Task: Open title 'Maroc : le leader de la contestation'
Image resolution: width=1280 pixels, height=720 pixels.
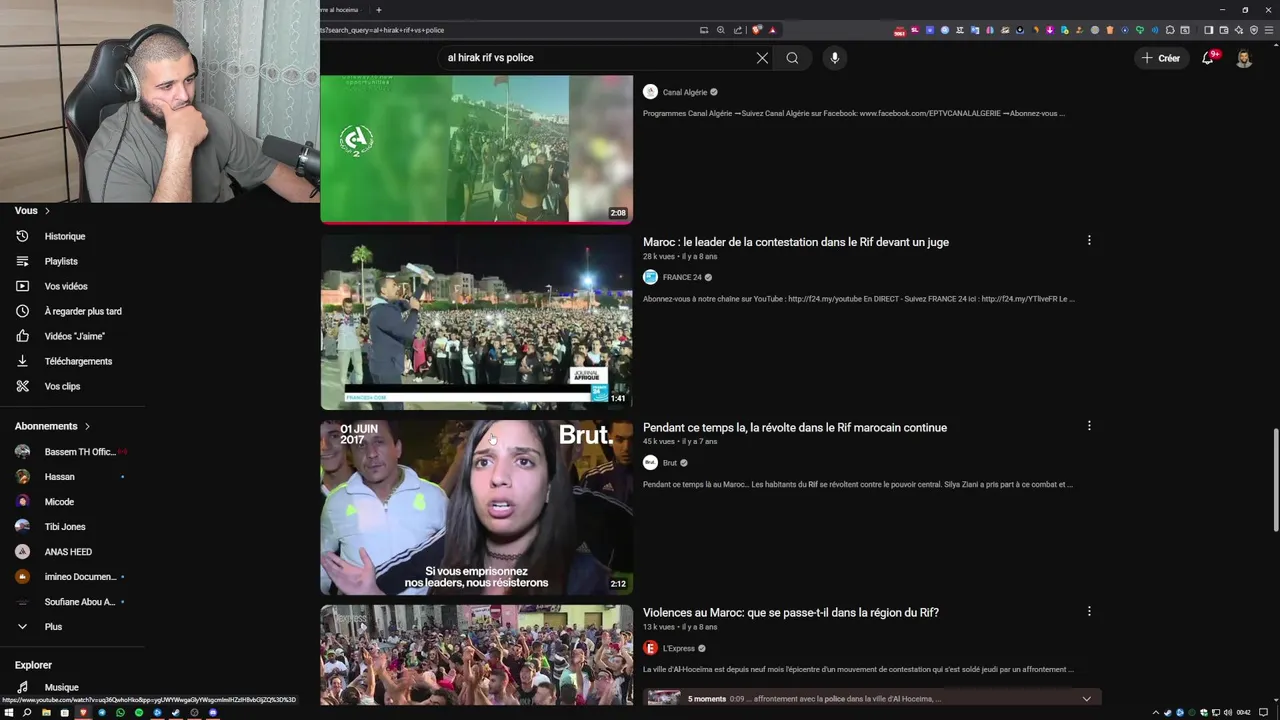Action: [x=796, y=242]
